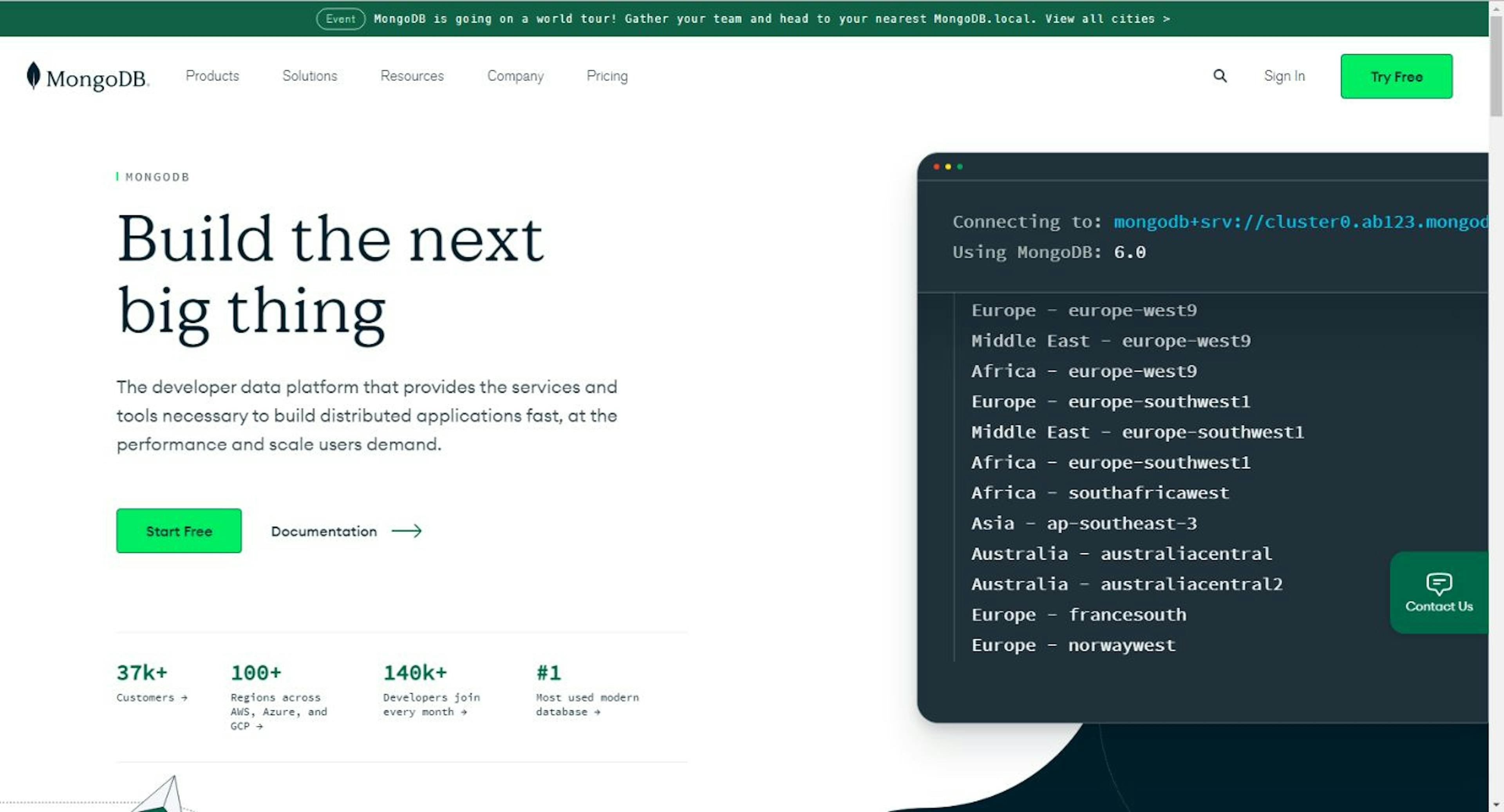1504x812 pixels.
Task: Select the Australia - australiacentral2 row
Action: pos(1127,585)
